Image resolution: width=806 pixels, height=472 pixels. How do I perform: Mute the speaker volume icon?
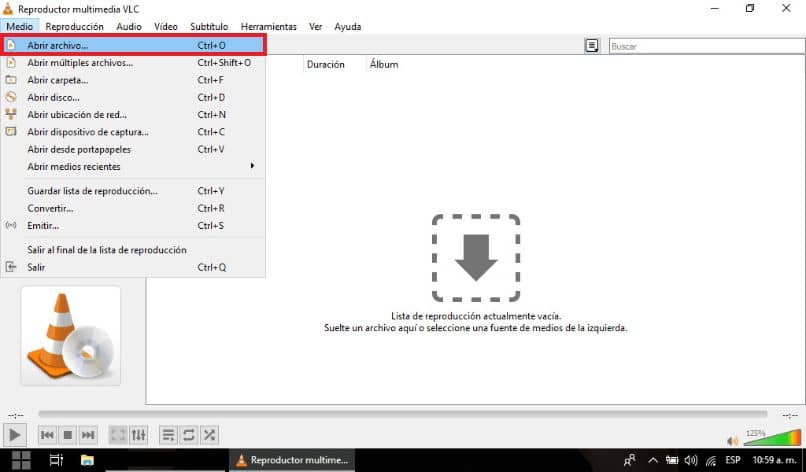[732, 441]
